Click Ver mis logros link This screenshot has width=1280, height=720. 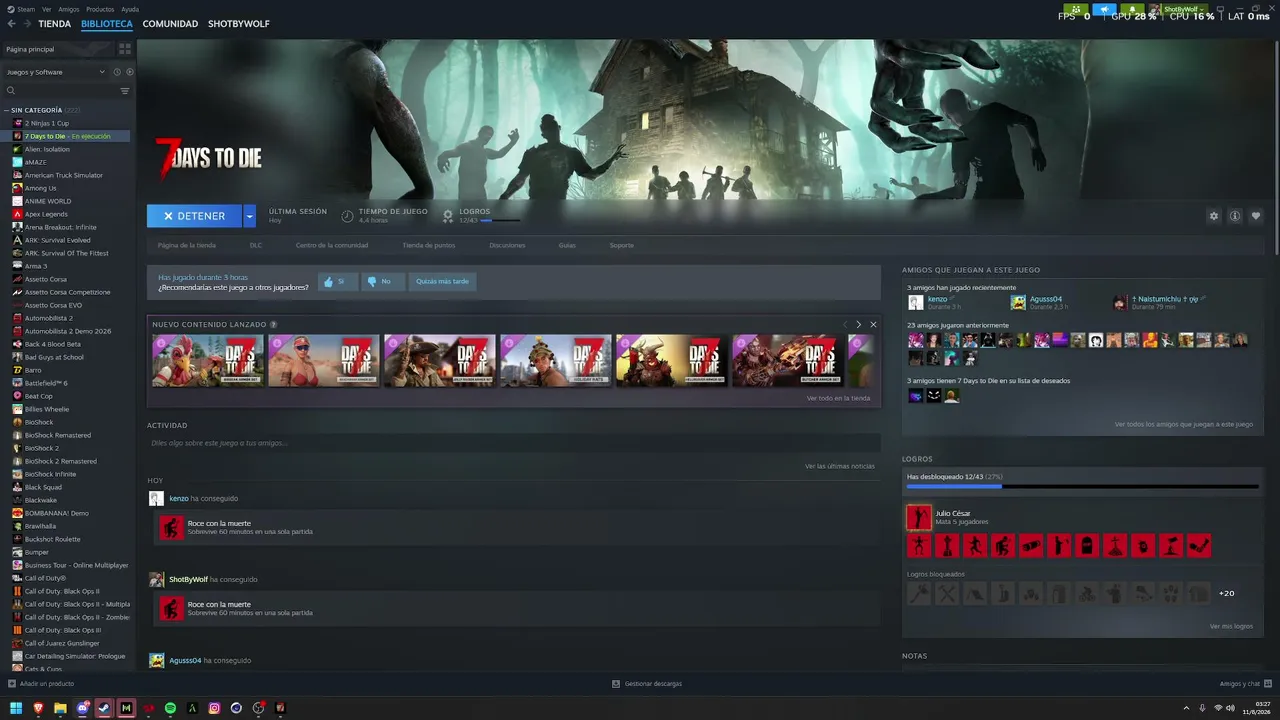[1231, 626]
